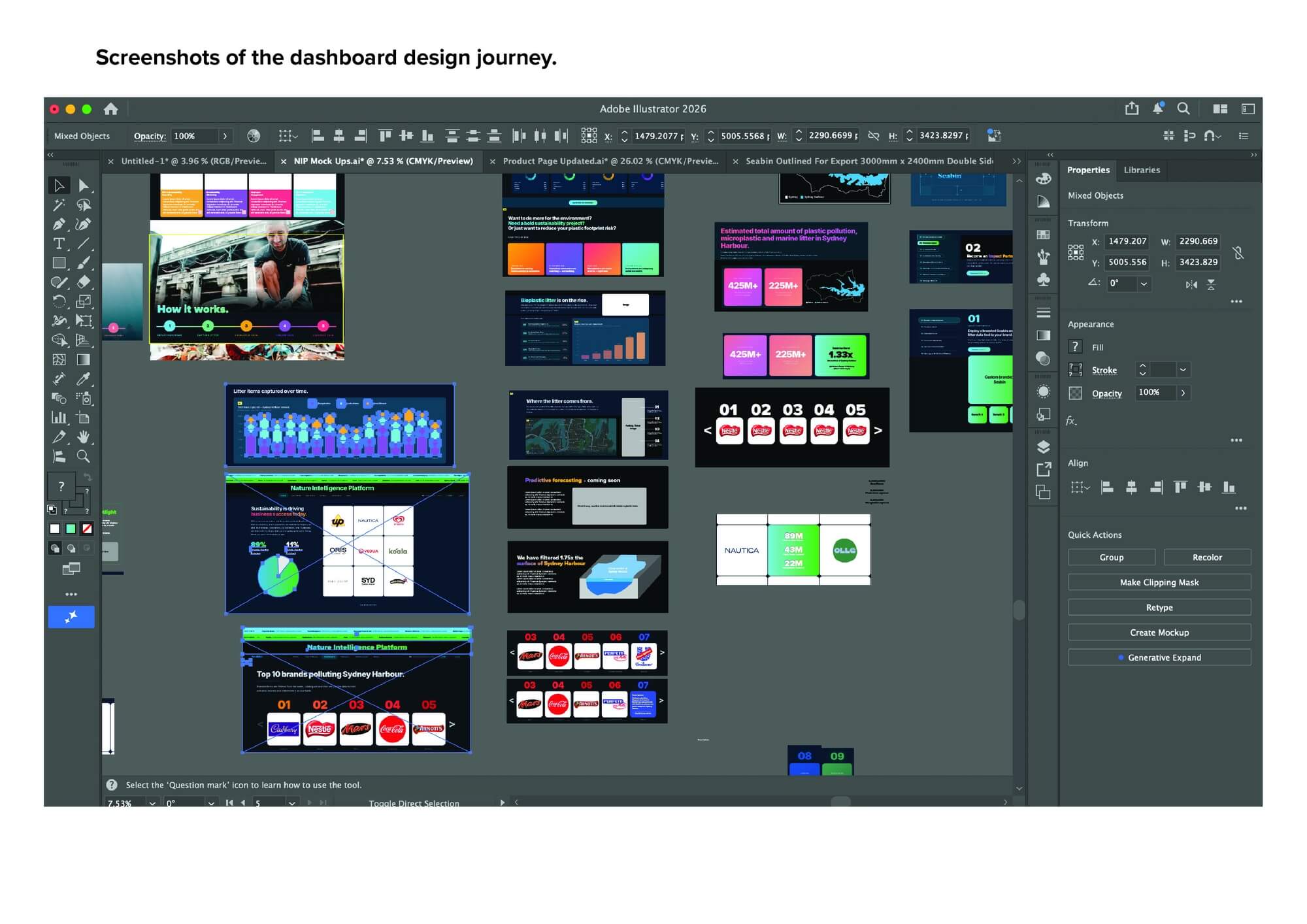Select the Gradient tool in toolbar
This screenshot has width=1307, height=924.
[x=84, y=360]
